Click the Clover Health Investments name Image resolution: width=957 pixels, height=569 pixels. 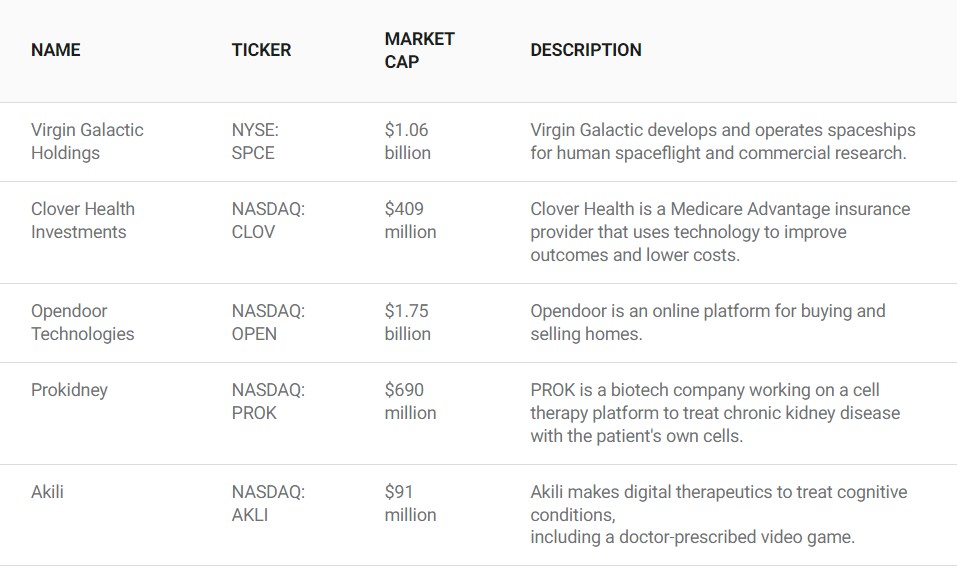pos(82,220)
